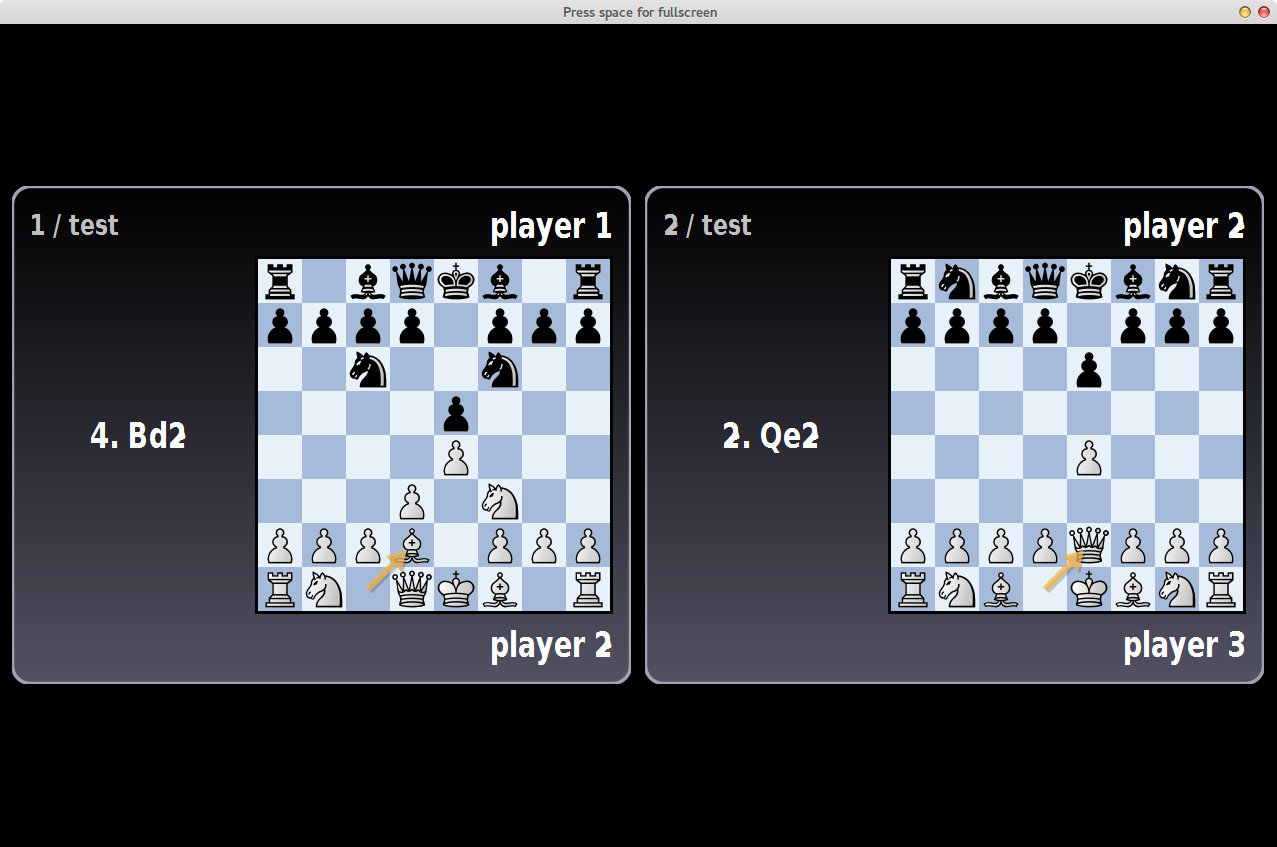Click the "2 / test" game title
This screenshot has width=1277, height=847.
707,225
